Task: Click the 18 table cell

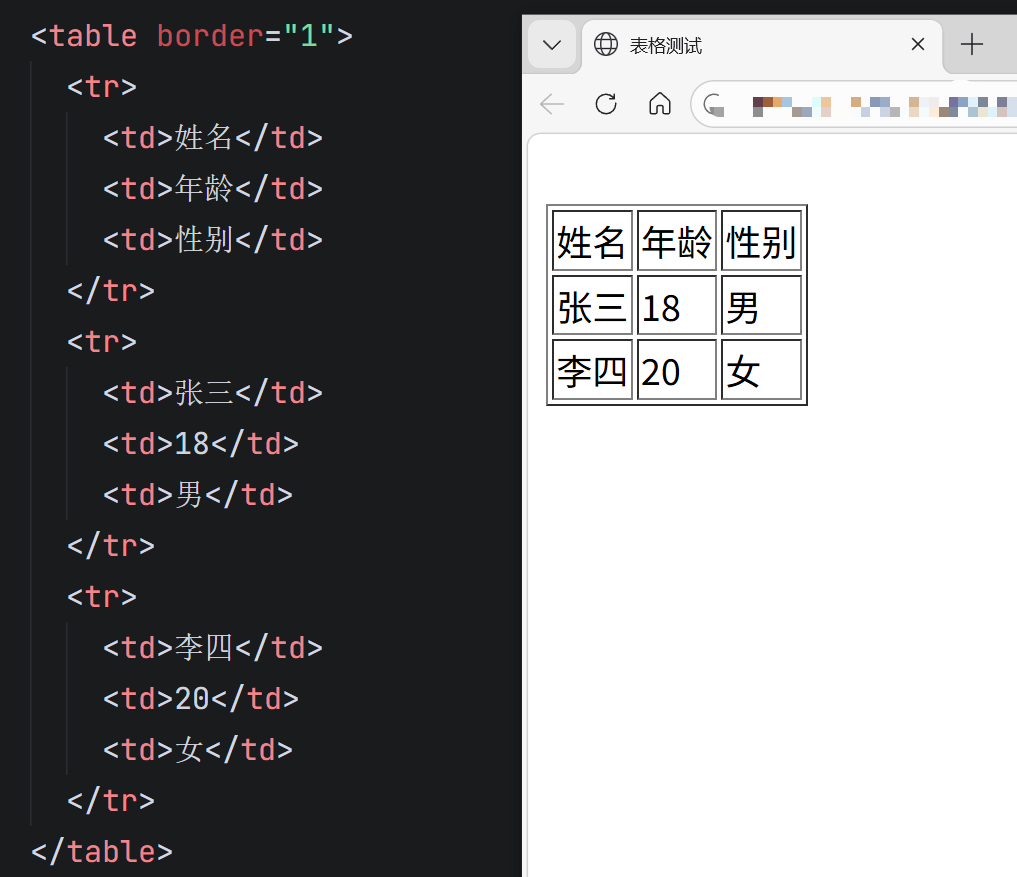Action: point(676,305)
